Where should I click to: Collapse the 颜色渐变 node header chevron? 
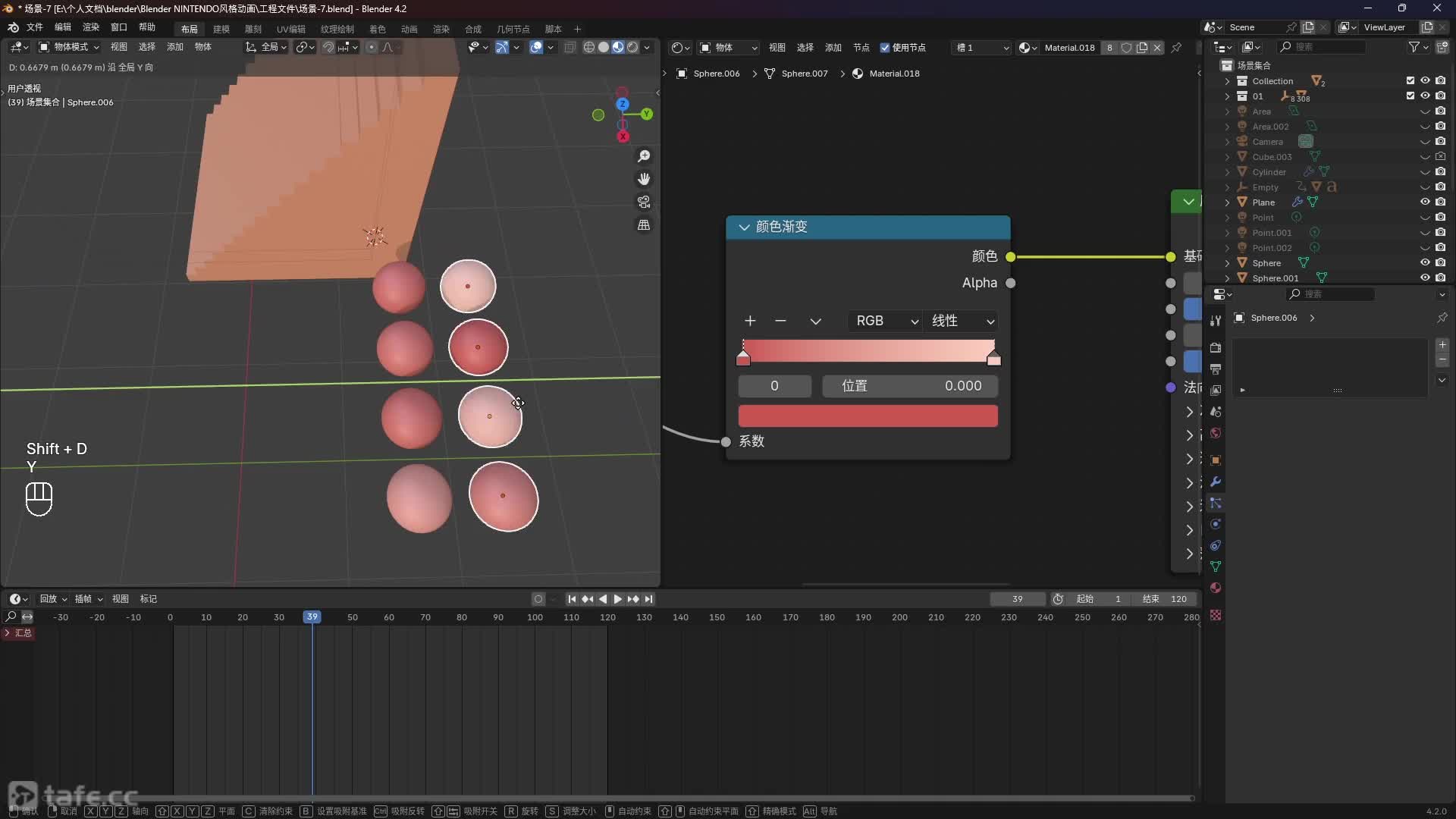click(744, 227)
